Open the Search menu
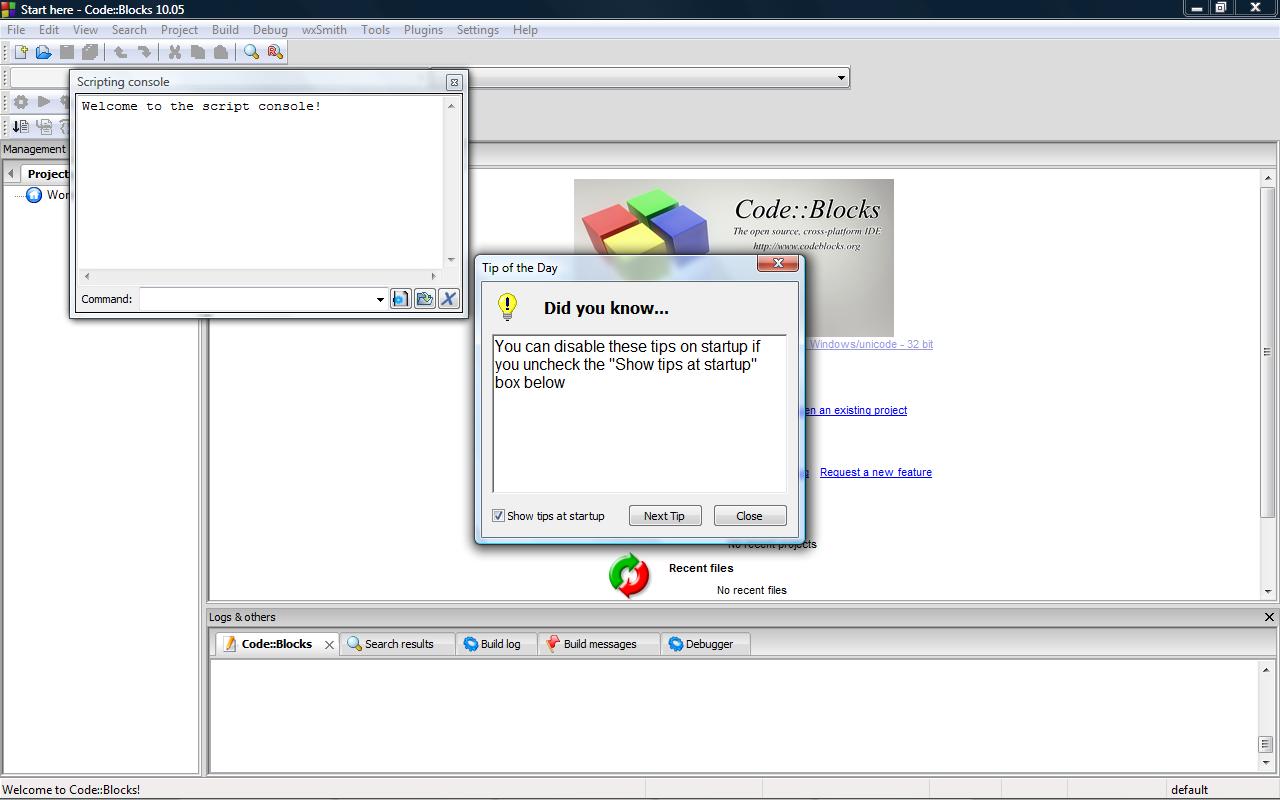This screenshot has width=1280, height=800. [129, 30]
